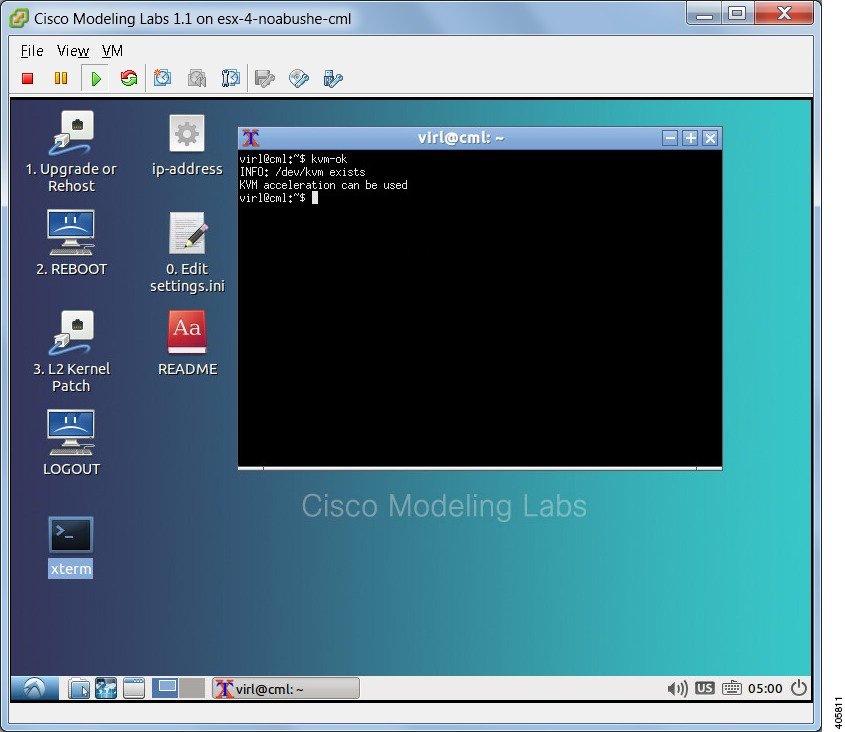Viewport: 845px width, 732px height.
Task: Launch the web browser globe icon in taskbar
Action: (106, 688)
